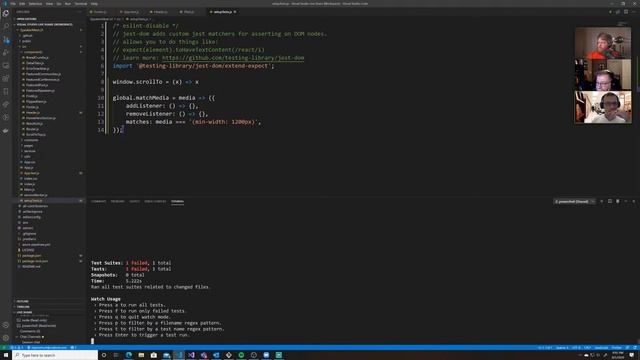Click the UTF-8 encoding status item
The image size is (640, 360).
576,348
